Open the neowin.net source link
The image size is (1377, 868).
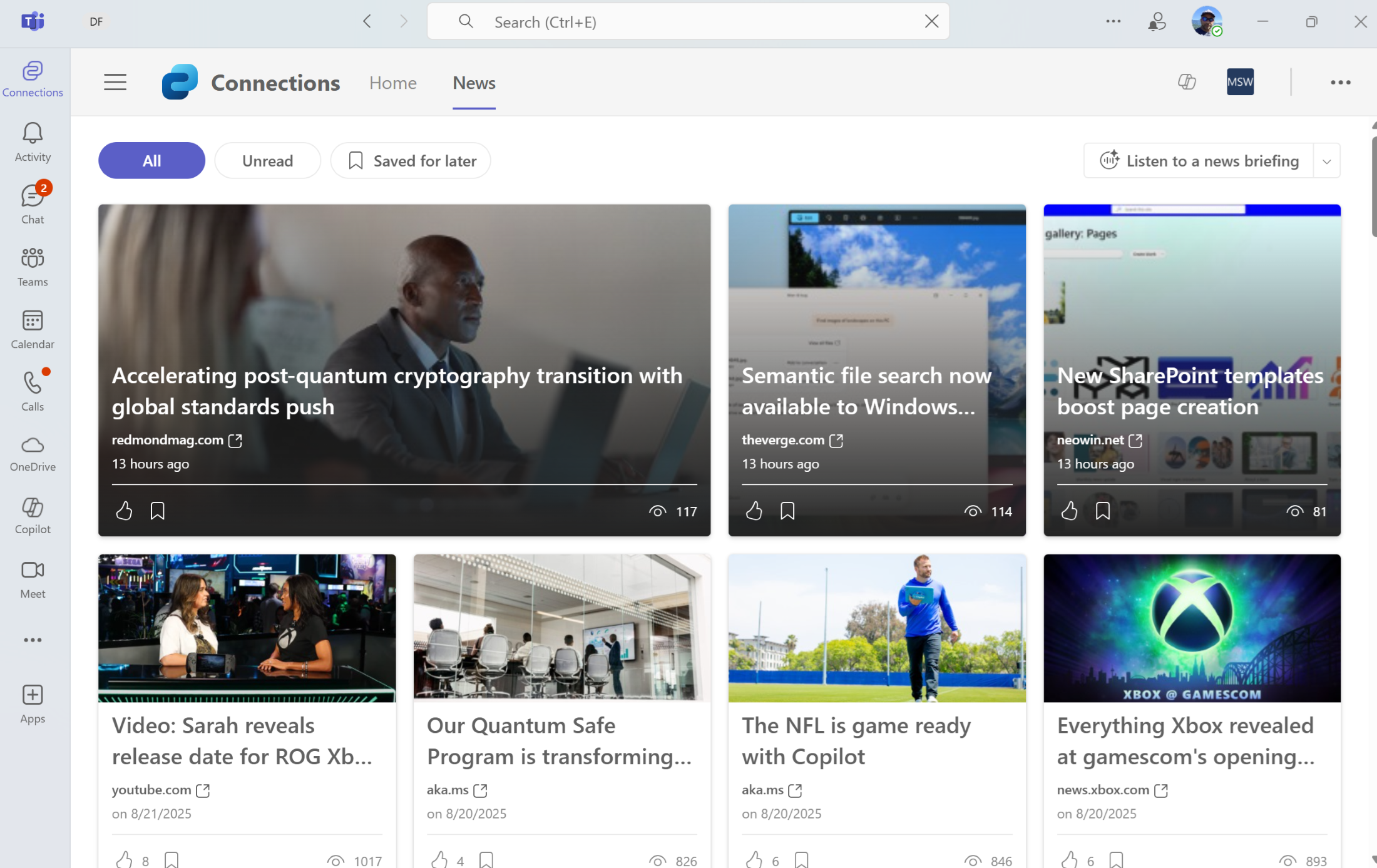pyautogui.click(x=1100, y=440)
